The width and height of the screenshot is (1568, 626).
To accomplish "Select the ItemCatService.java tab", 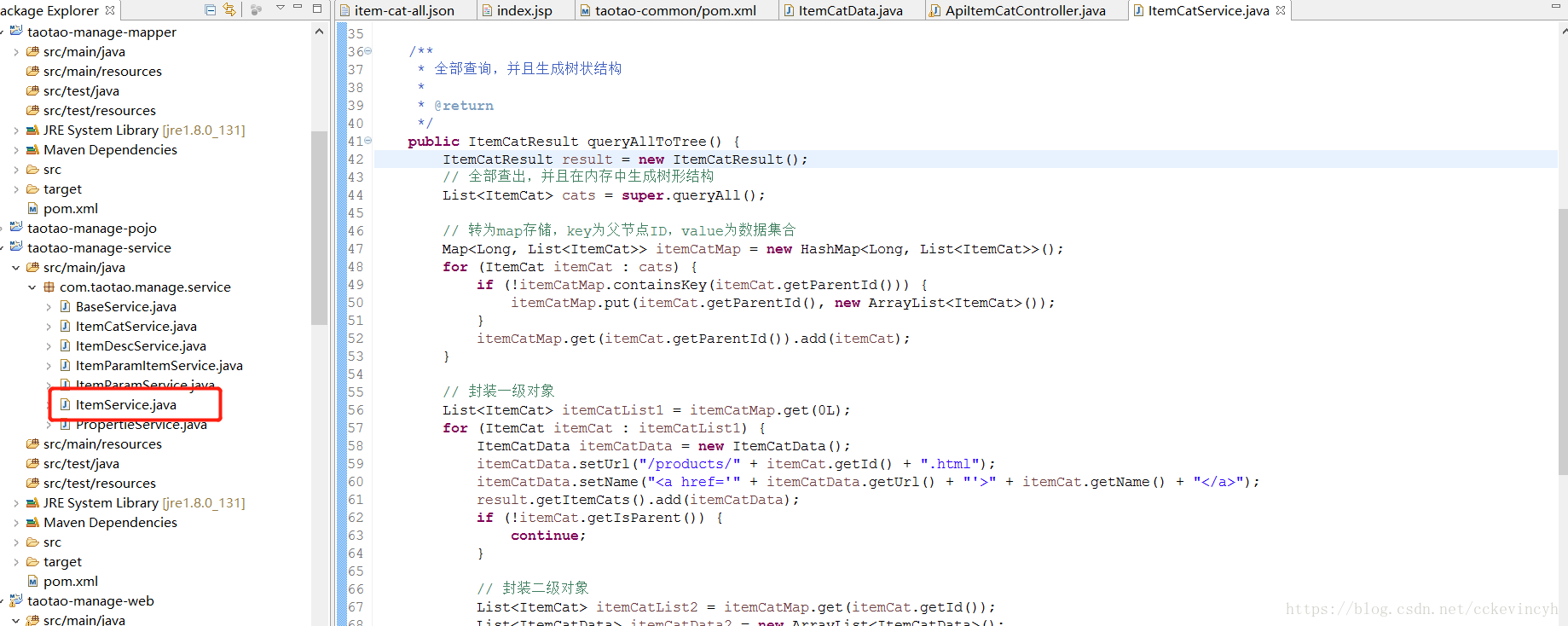I will point(1208,10).
